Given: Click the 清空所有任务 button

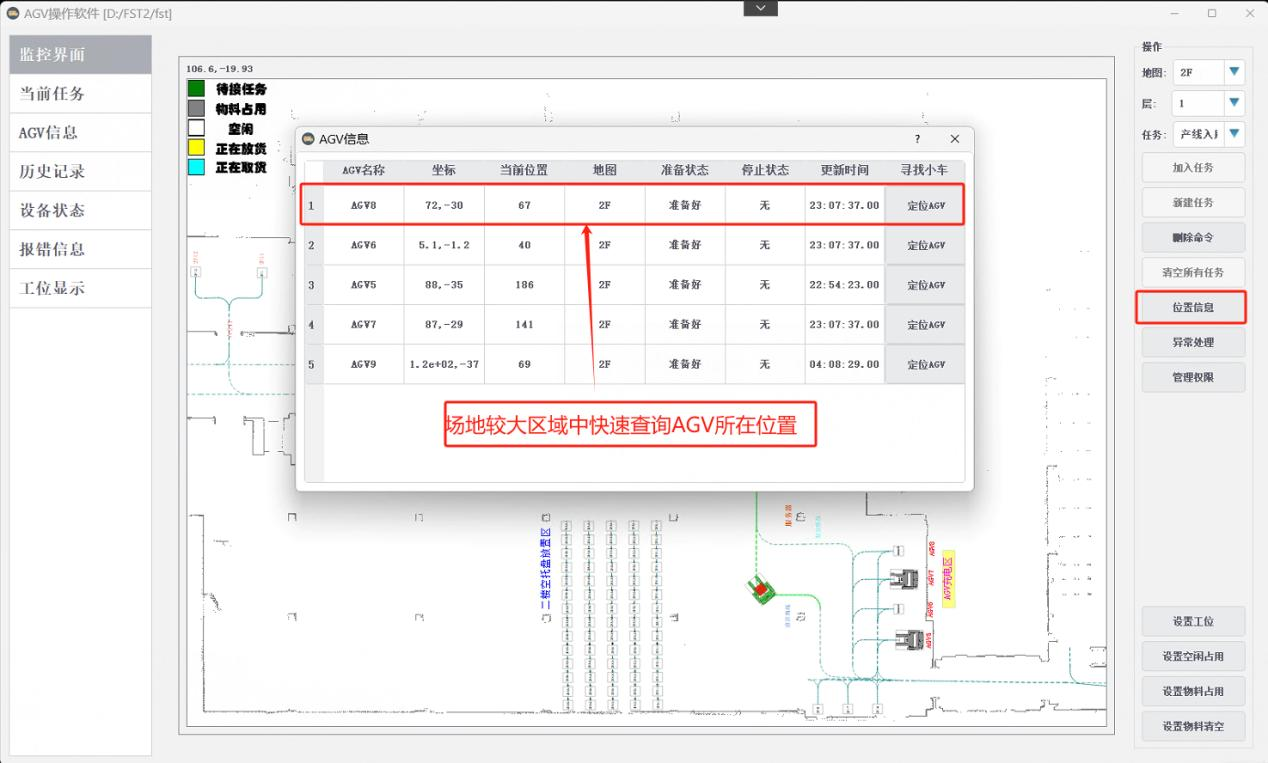Looking at the screenshot, I should [x=1193, y=272].
